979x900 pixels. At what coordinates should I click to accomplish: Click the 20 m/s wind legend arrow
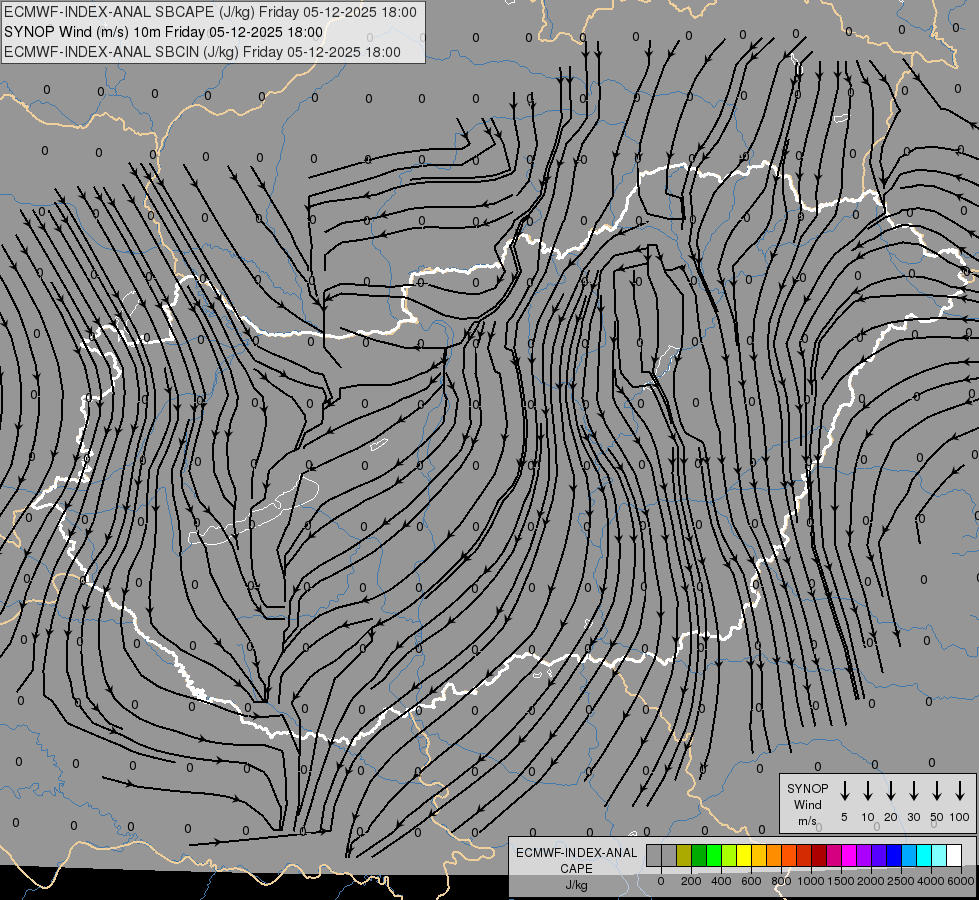(890, 791)
